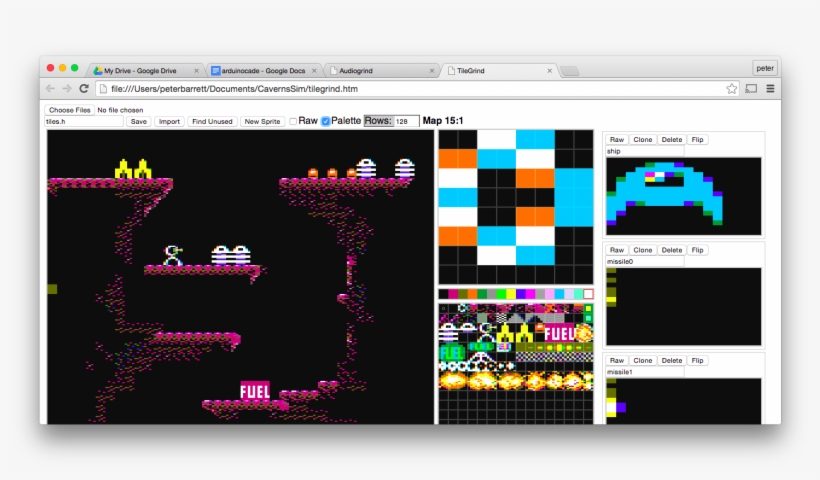Open the Chrome hamburger menu
The image size is (820, 480).
(770, 89)
